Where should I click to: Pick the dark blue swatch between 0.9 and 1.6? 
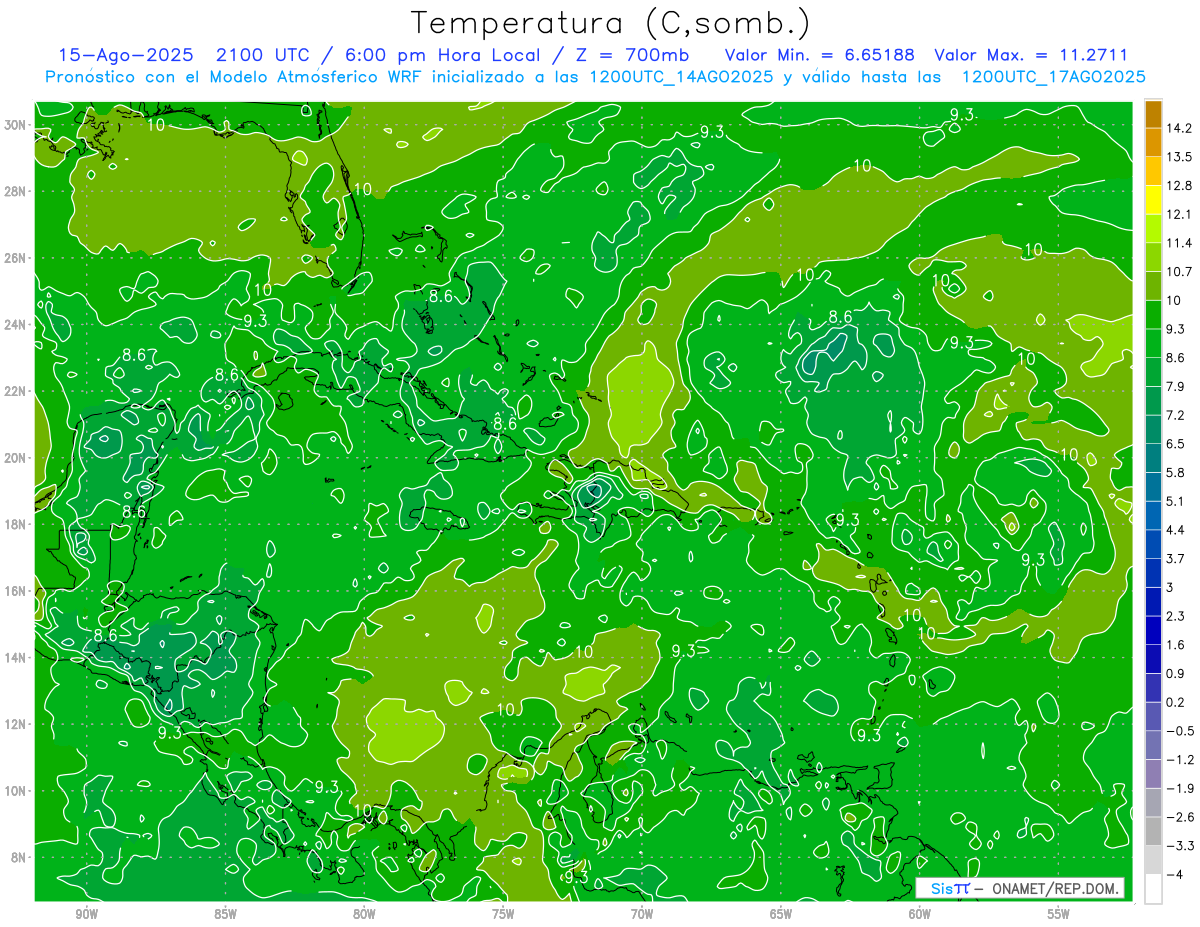click(1153, 659)
